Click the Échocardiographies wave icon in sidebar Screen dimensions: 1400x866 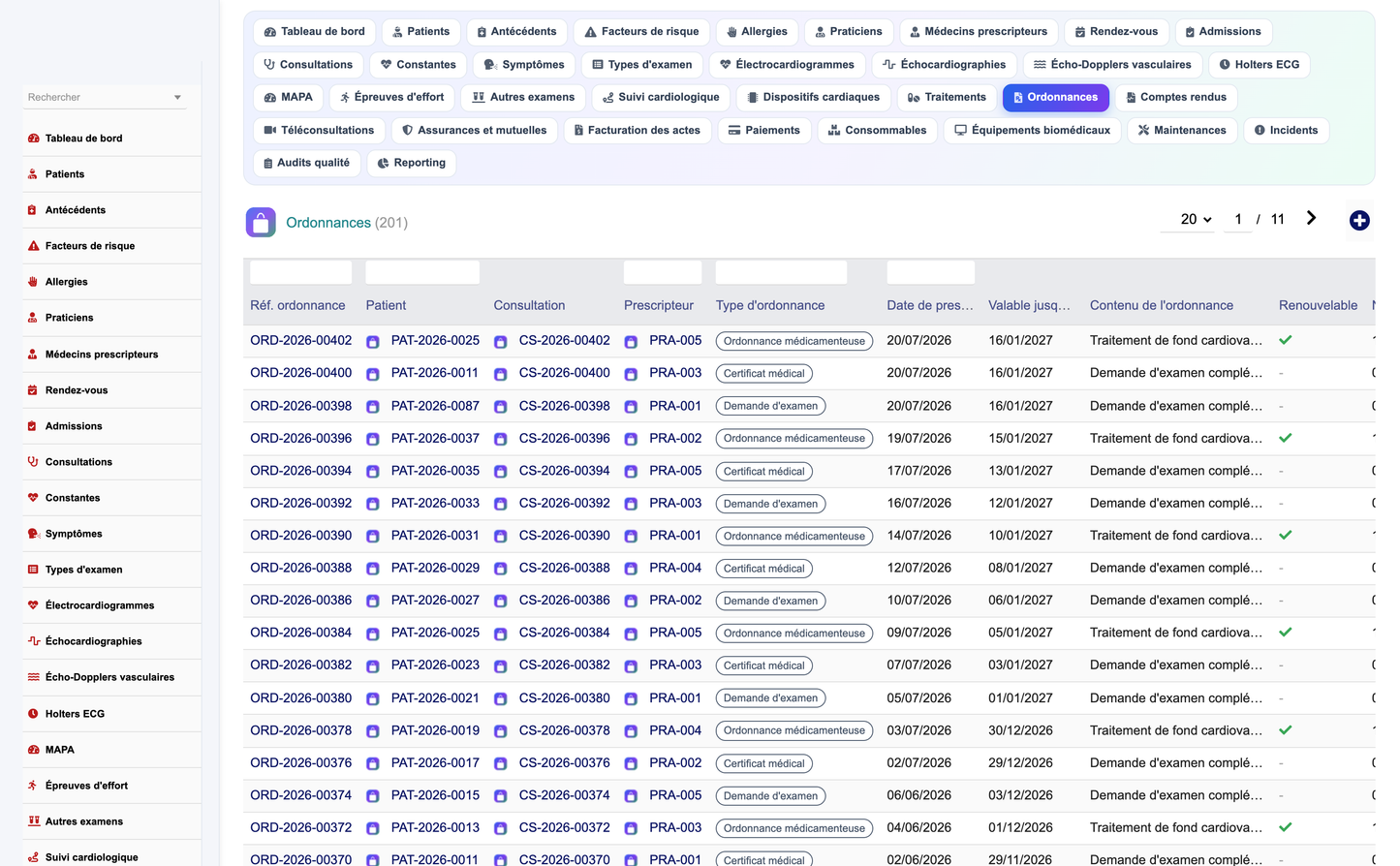(34, 641)
